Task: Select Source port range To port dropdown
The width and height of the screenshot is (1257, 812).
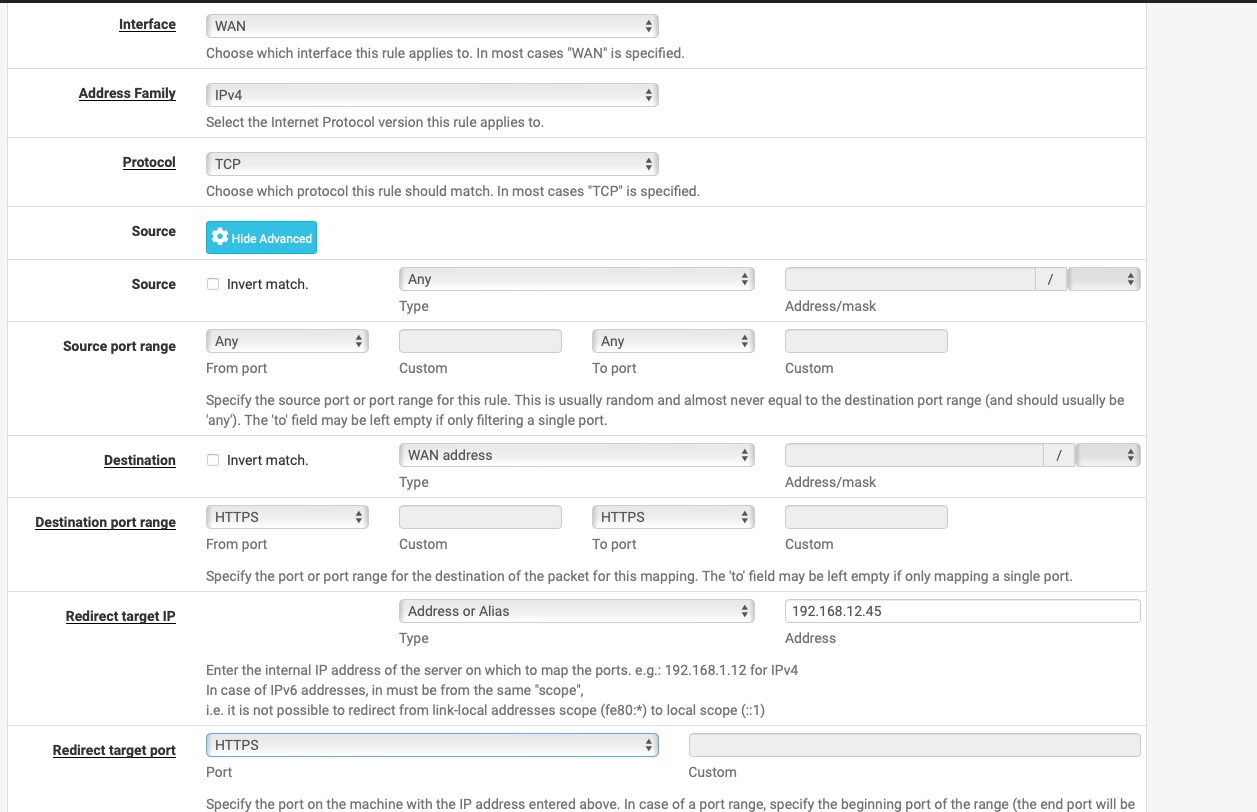Action: click(673, 342)
